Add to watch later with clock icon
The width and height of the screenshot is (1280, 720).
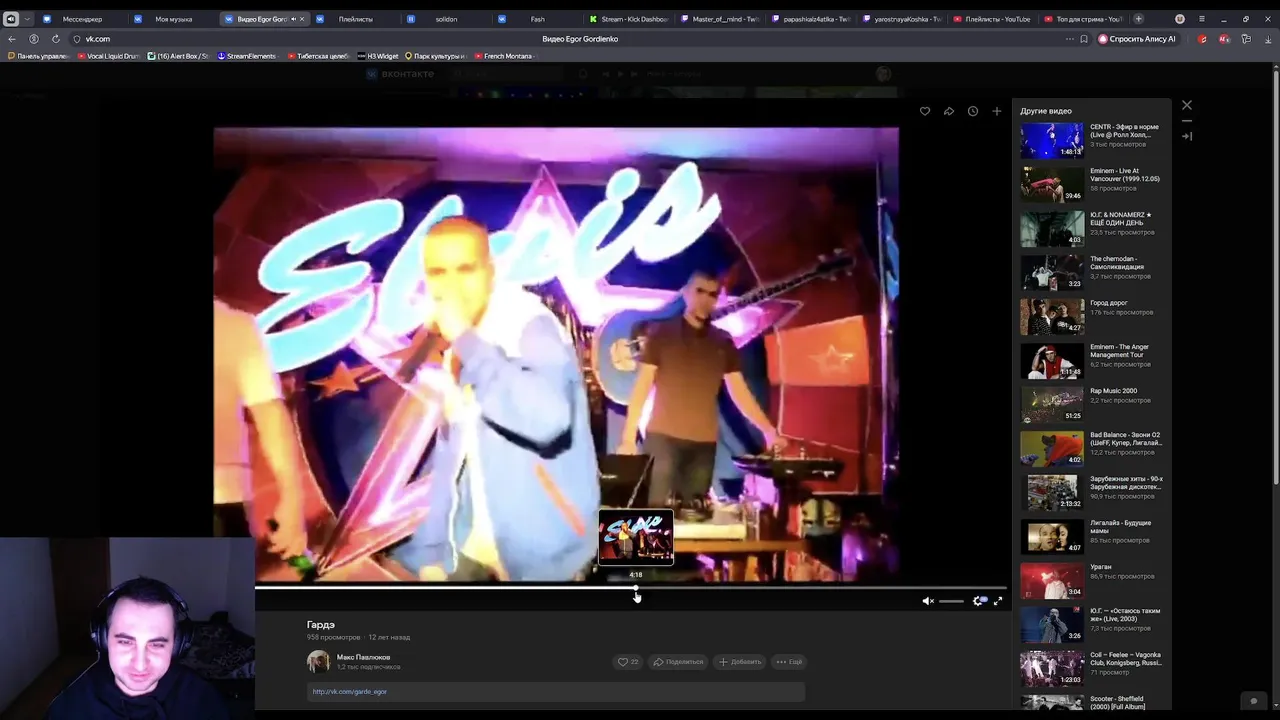click(x=972, y=111)
